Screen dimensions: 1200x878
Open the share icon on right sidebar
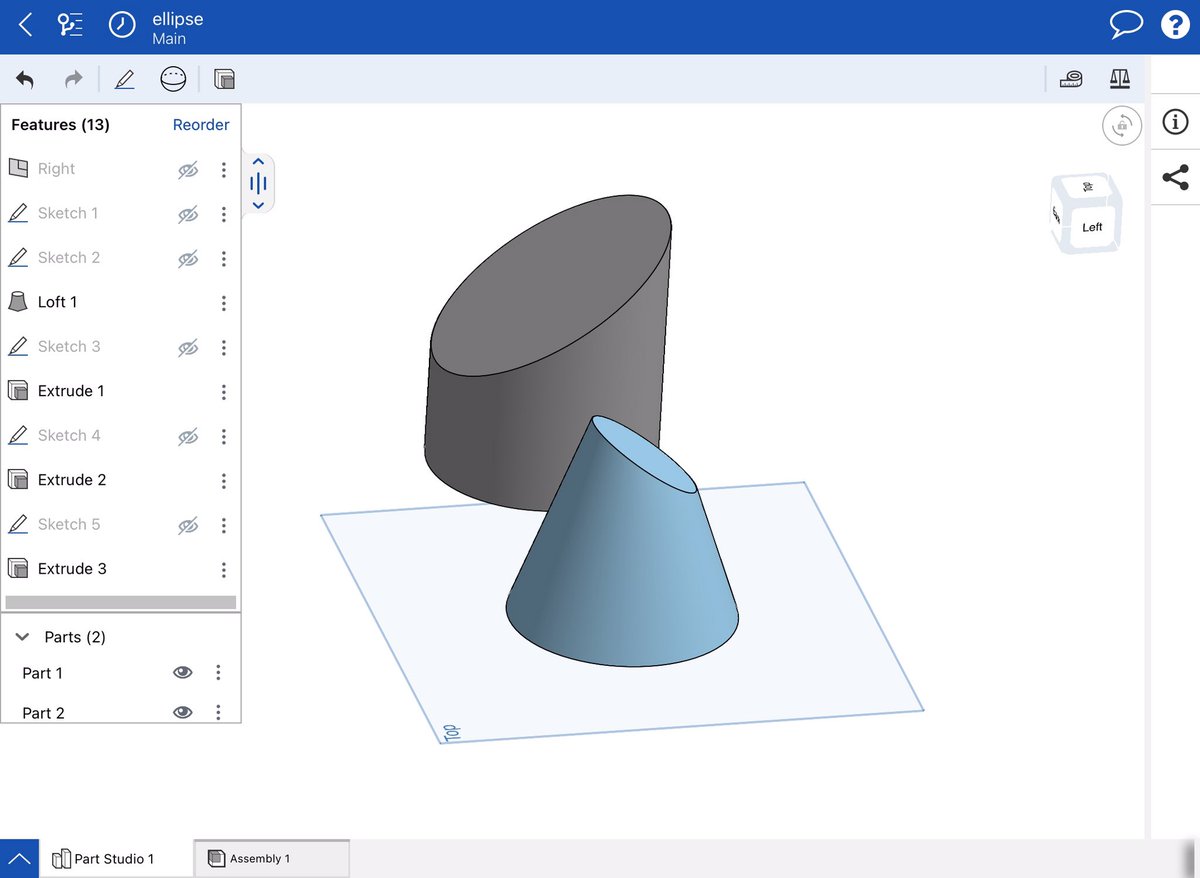pyautogui.click(x=1175, y=178)
